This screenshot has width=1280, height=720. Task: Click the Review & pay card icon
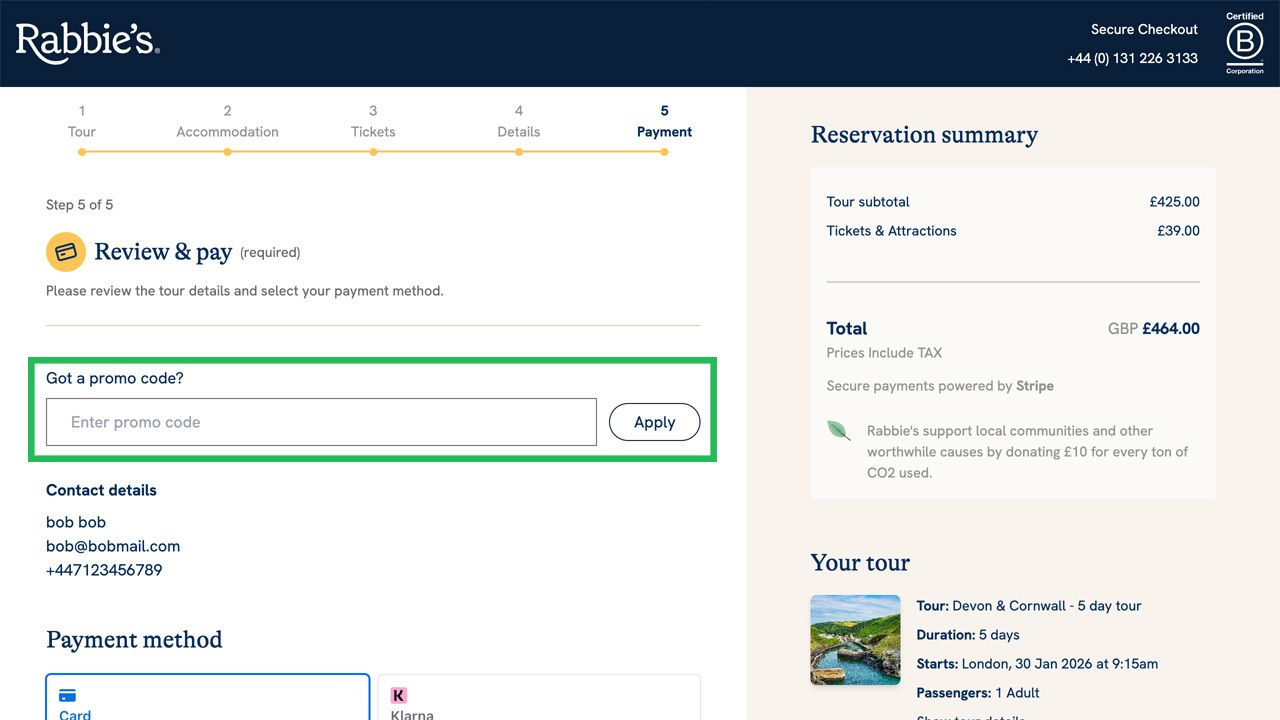click(x=65, y=252)
